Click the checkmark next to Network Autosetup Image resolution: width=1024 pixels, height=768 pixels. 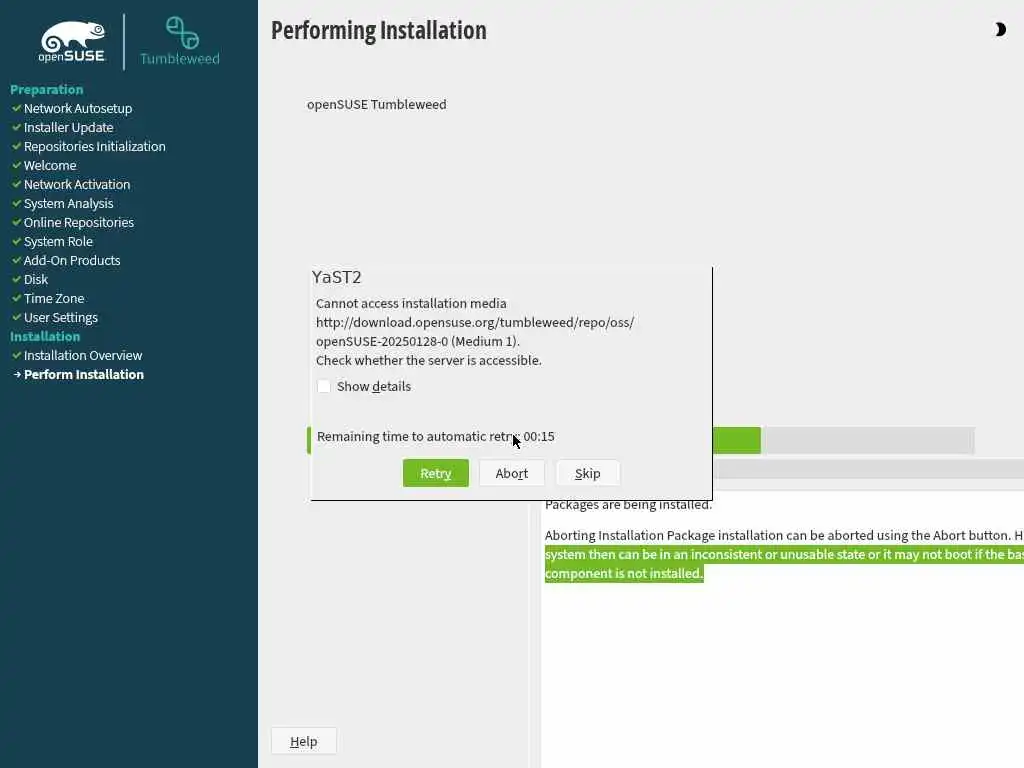pyautogui.click(x=16, y=108)
